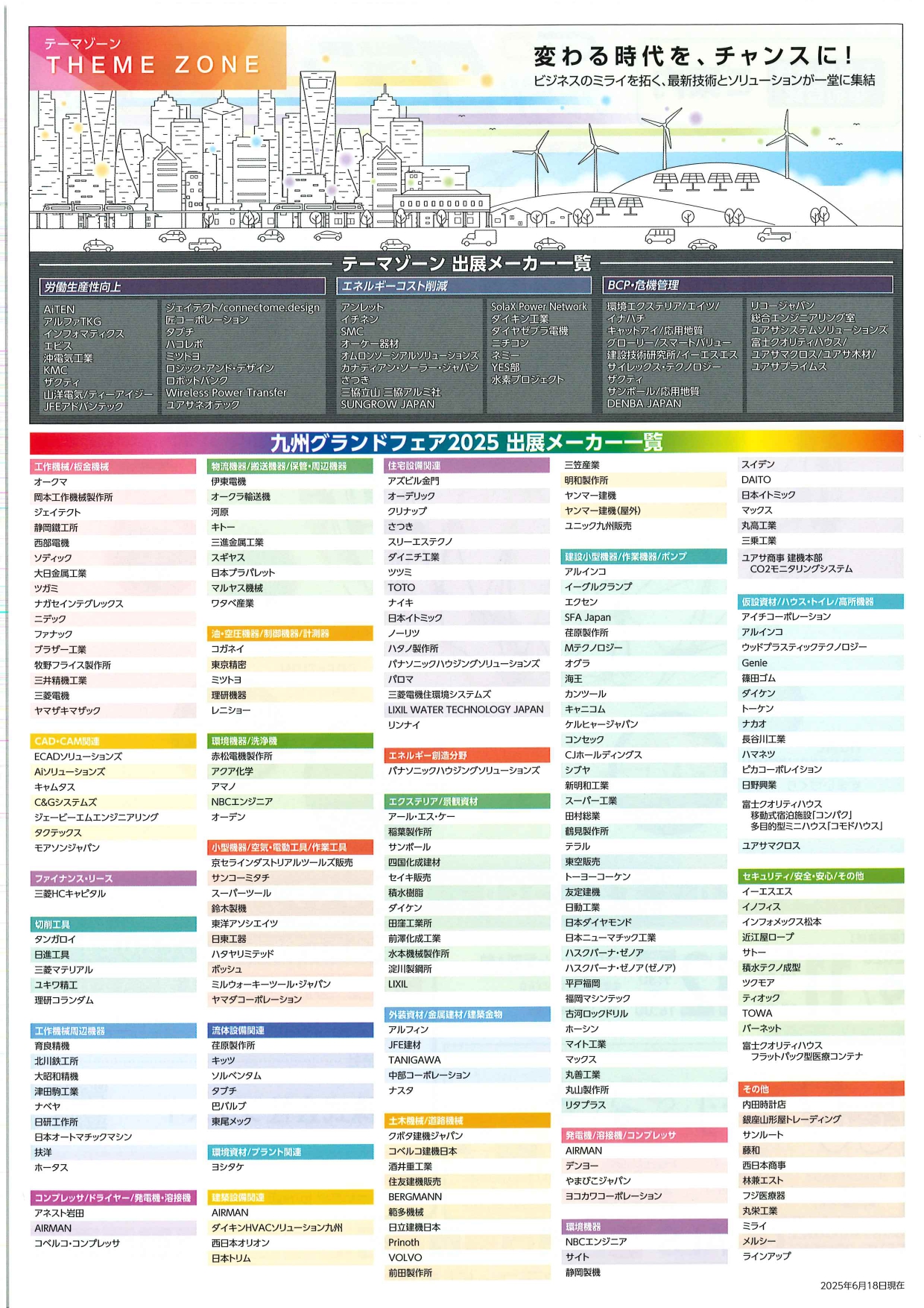Click the "TOWA" row

tap(821, 1013)
